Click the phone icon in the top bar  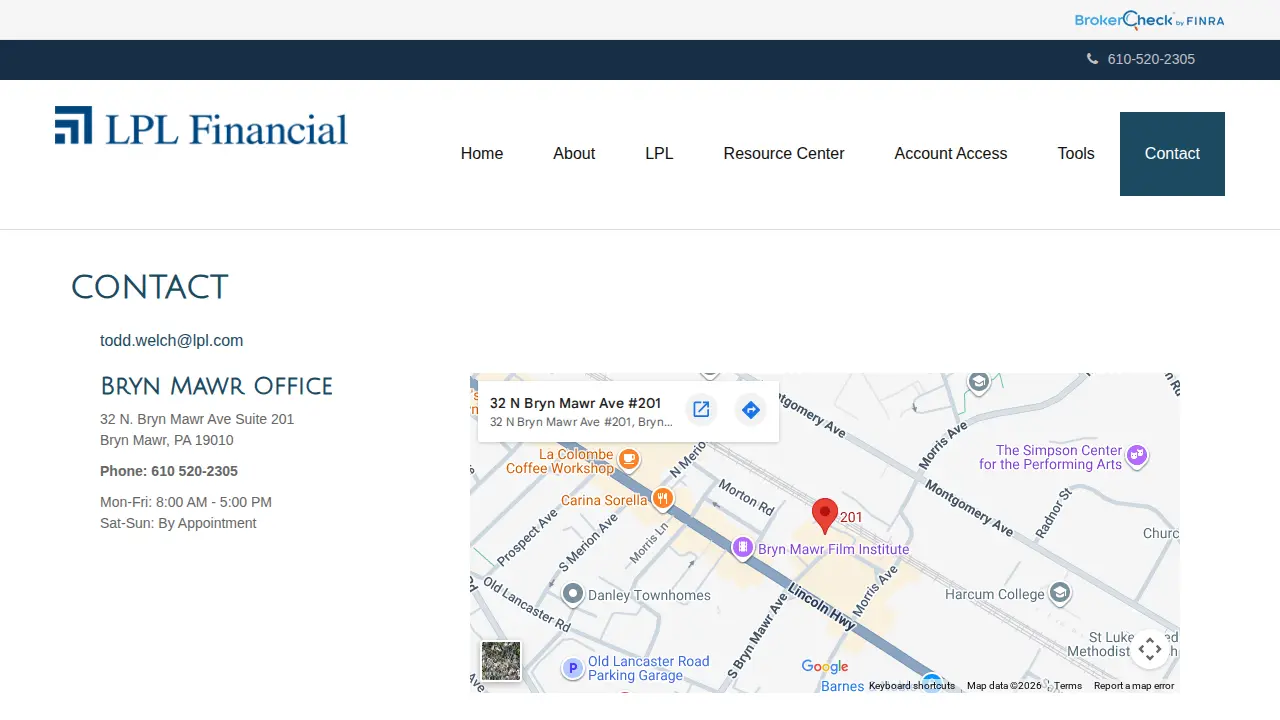coord(1092,59)
